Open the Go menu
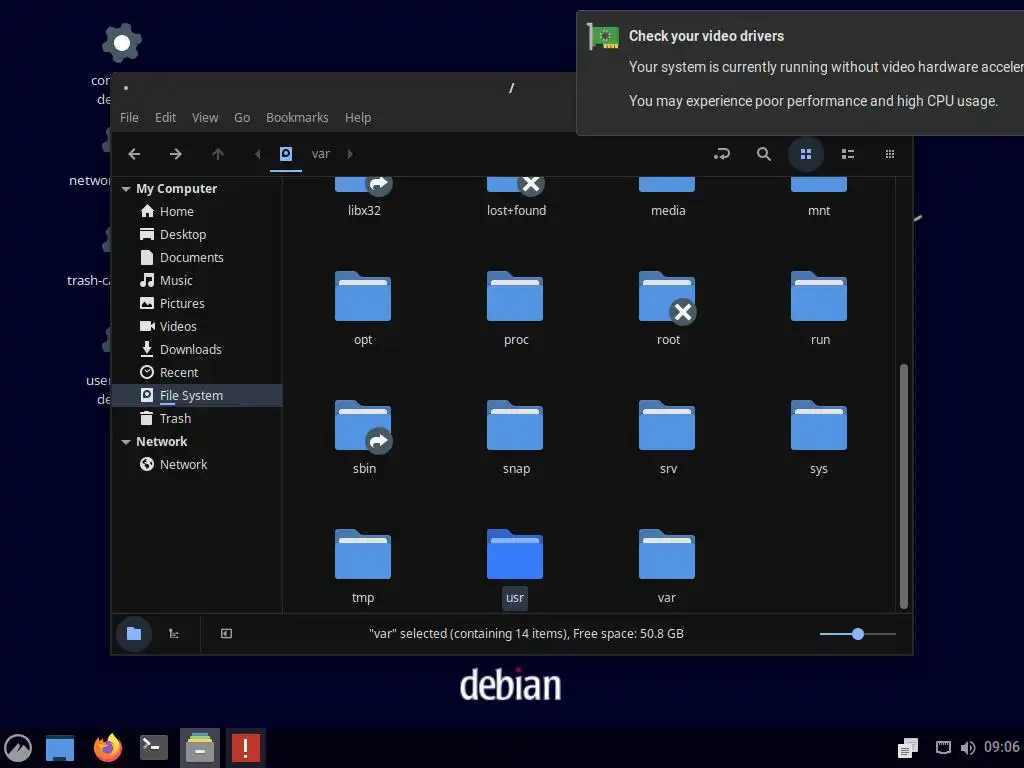This screenshot has width=1024, height=768. tap(242, 118)
